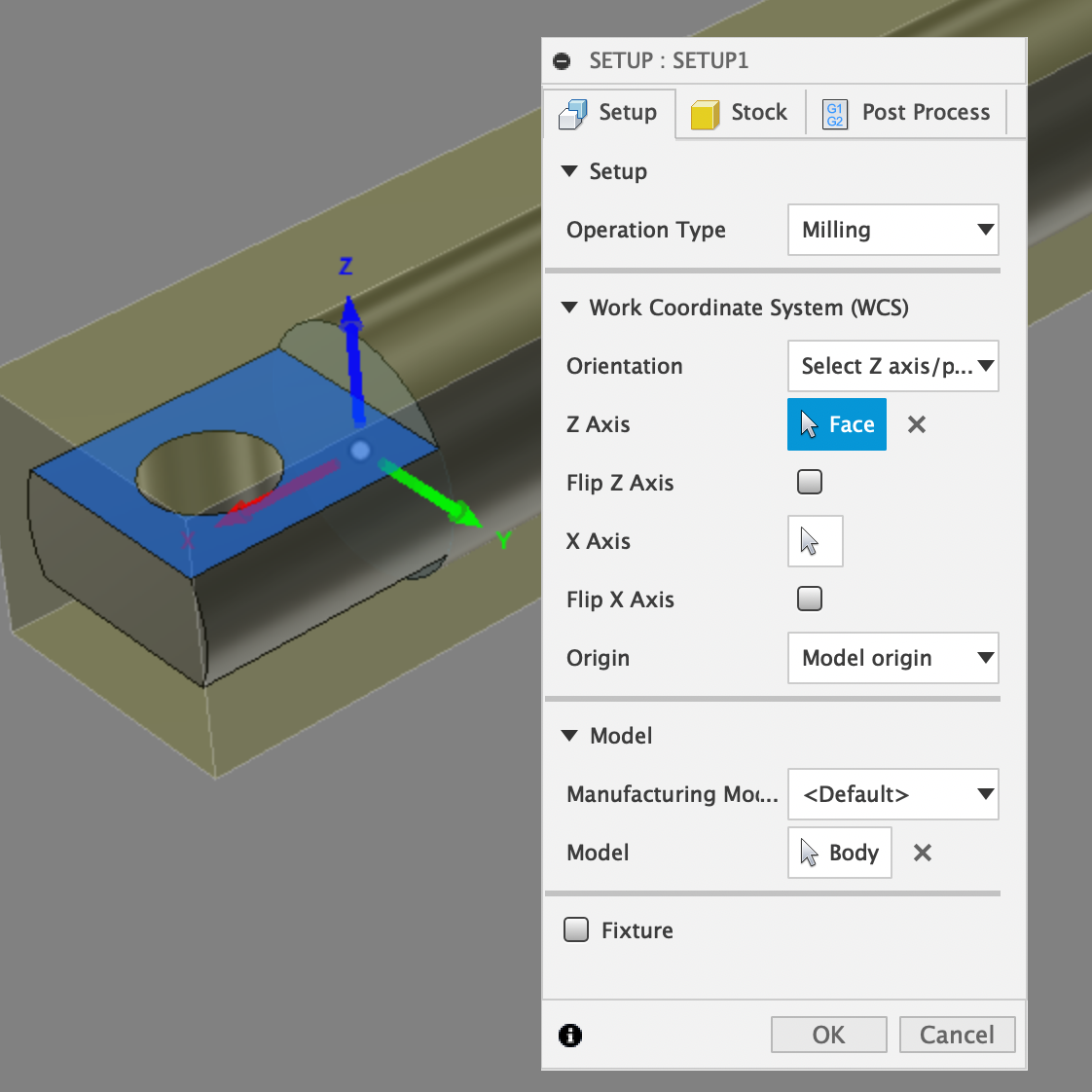Click the info icon at the dialog bottom left
The height and width of the screenshot is (1092, 1092).
570,1036
